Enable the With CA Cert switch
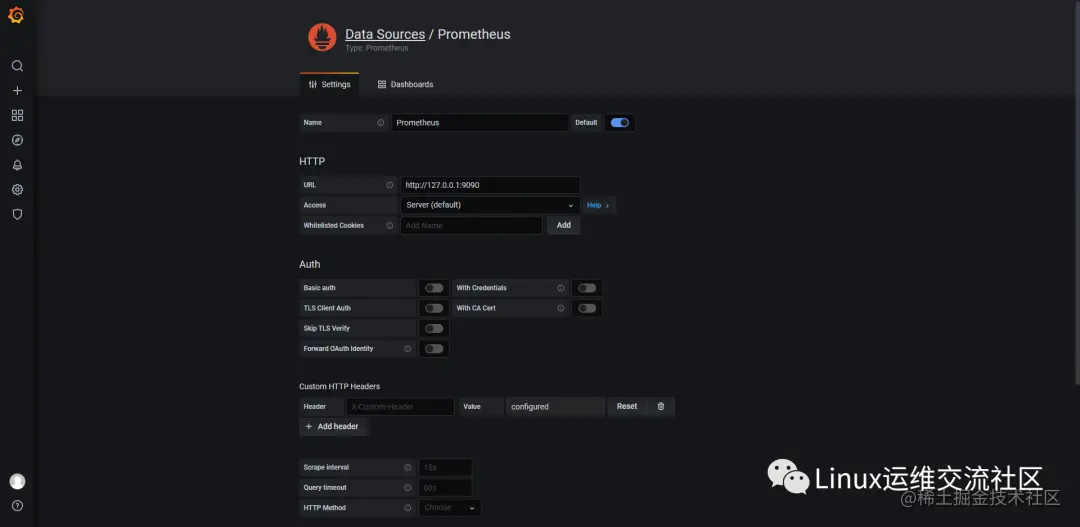Image resolution: width=1080 pixels, height=527 pixels. tap(587, 308)
